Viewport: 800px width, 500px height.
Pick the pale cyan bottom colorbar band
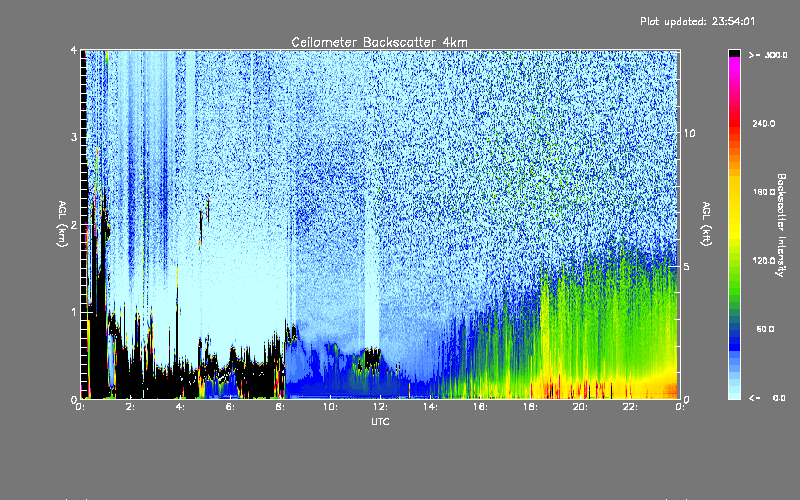coord(734,394)
